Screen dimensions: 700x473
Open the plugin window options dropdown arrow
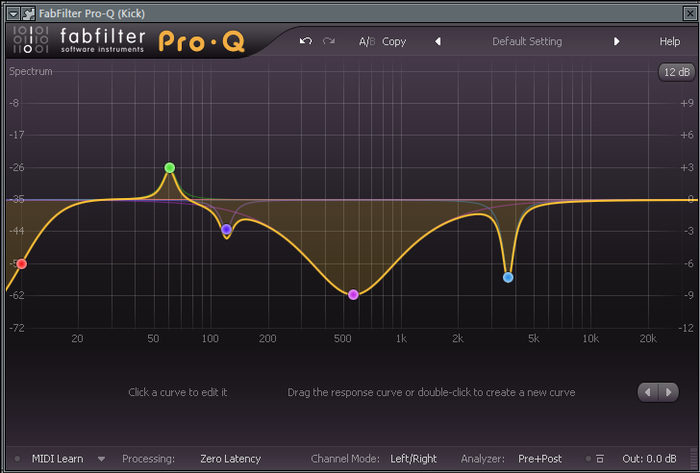(14, 14)
